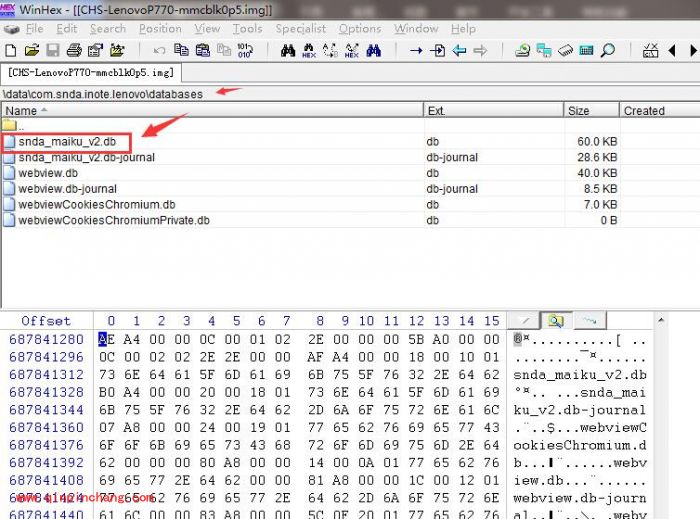Select webviewCookiesChromium.db in file list
The width and height of the screenshot is (700, 519).
point(96,204)
